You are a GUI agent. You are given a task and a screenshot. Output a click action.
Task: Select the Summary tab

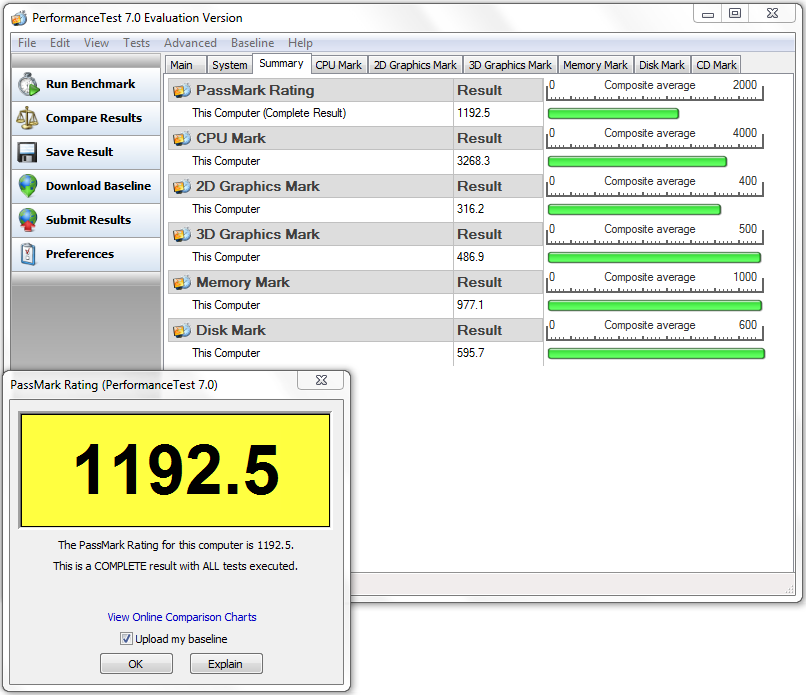coord(282,64)
